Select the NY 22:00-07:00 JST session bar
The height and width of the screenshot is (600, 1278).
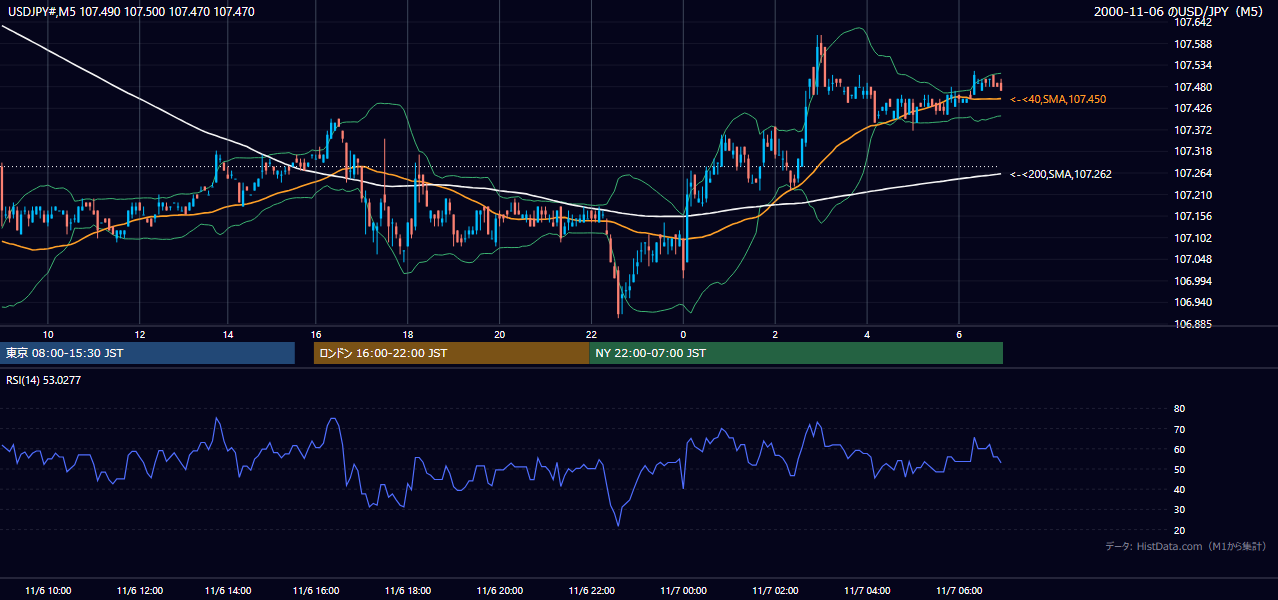[796, 353]
